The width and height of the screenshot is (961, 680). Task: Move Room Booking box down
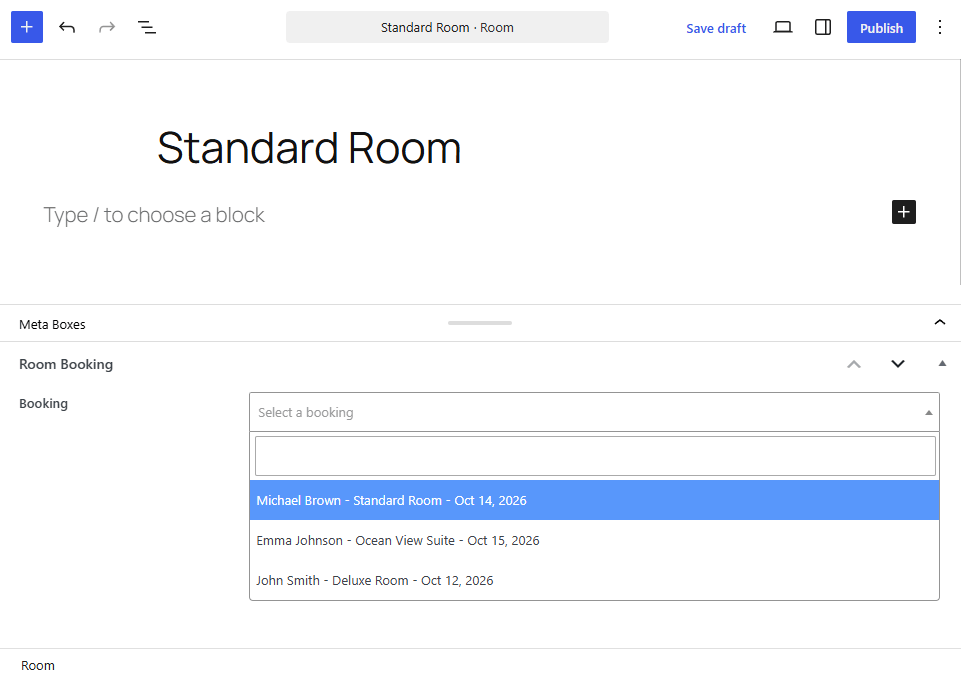click(898, 364)
